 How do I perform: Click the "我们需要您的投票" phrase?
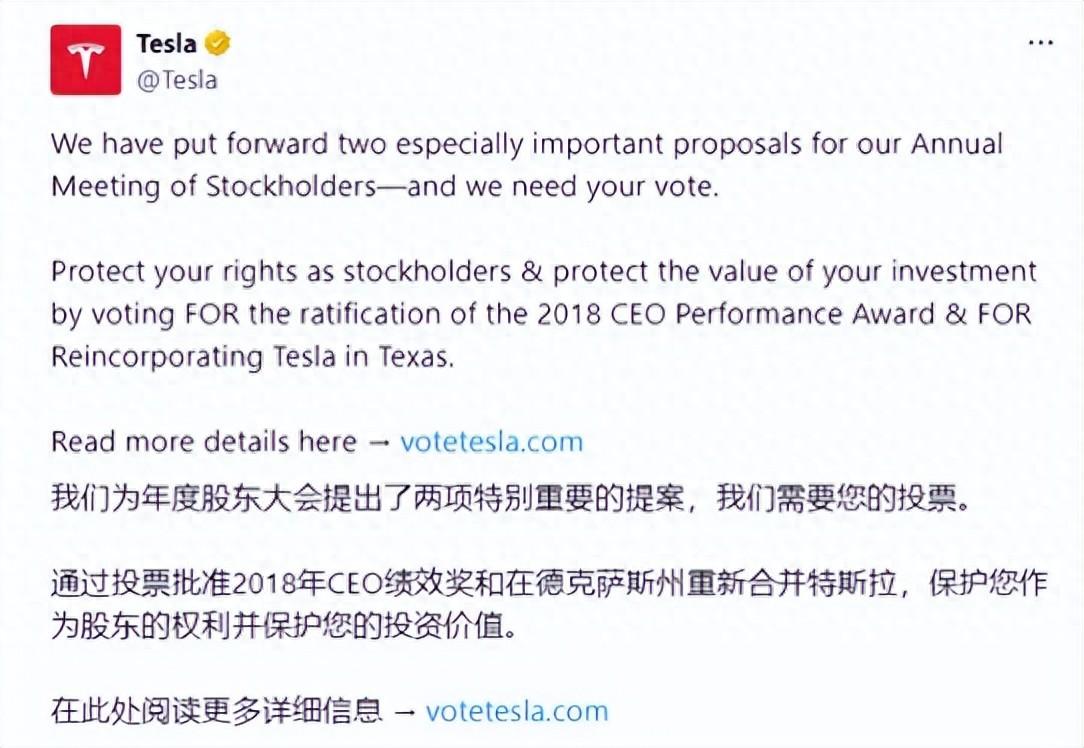point(843,498)
